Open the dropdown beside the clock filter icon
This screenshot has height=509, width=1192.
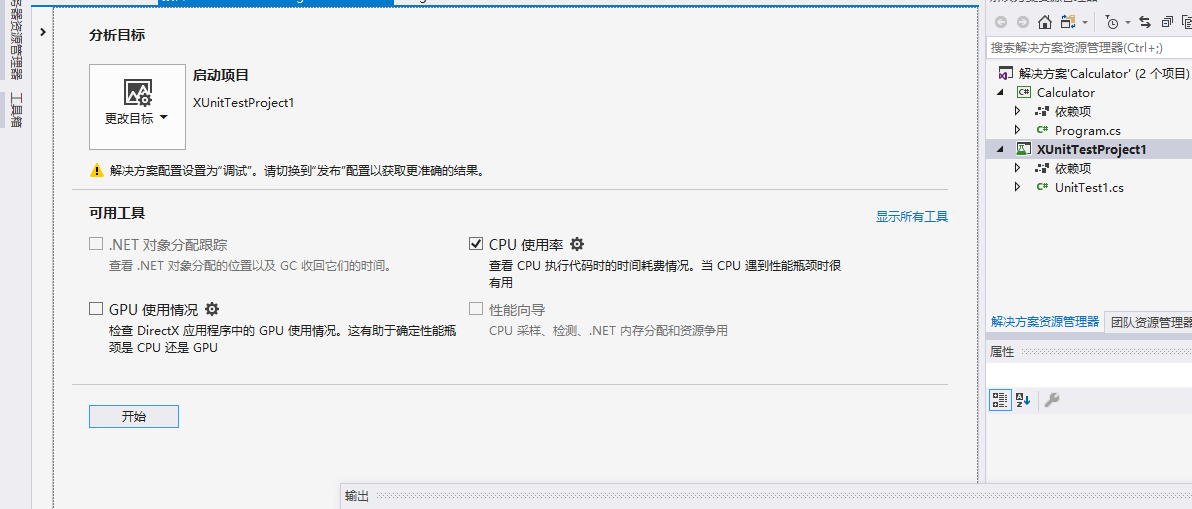click(x=1128, y=23)
